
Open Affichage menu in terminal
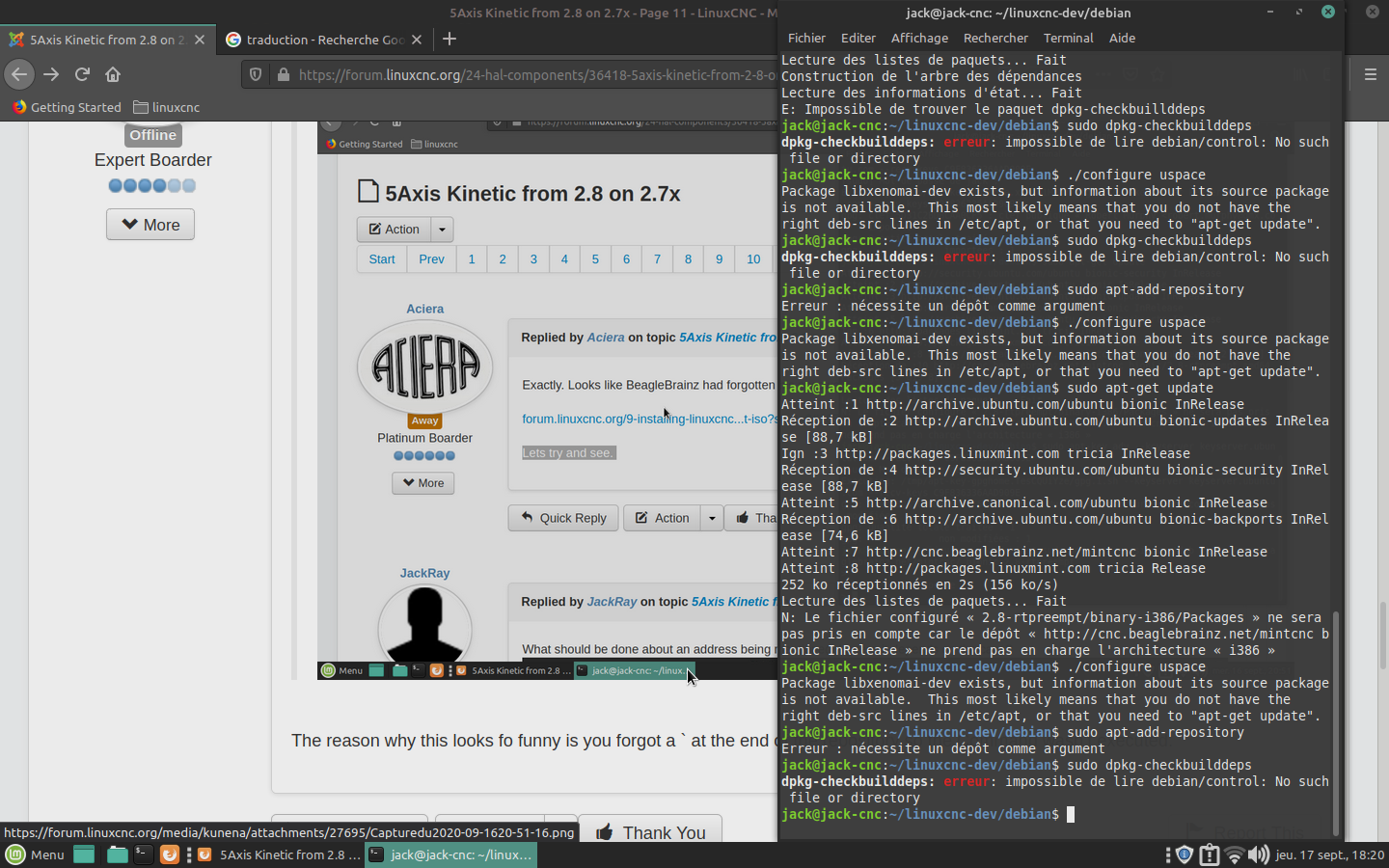tap(919, 38)
